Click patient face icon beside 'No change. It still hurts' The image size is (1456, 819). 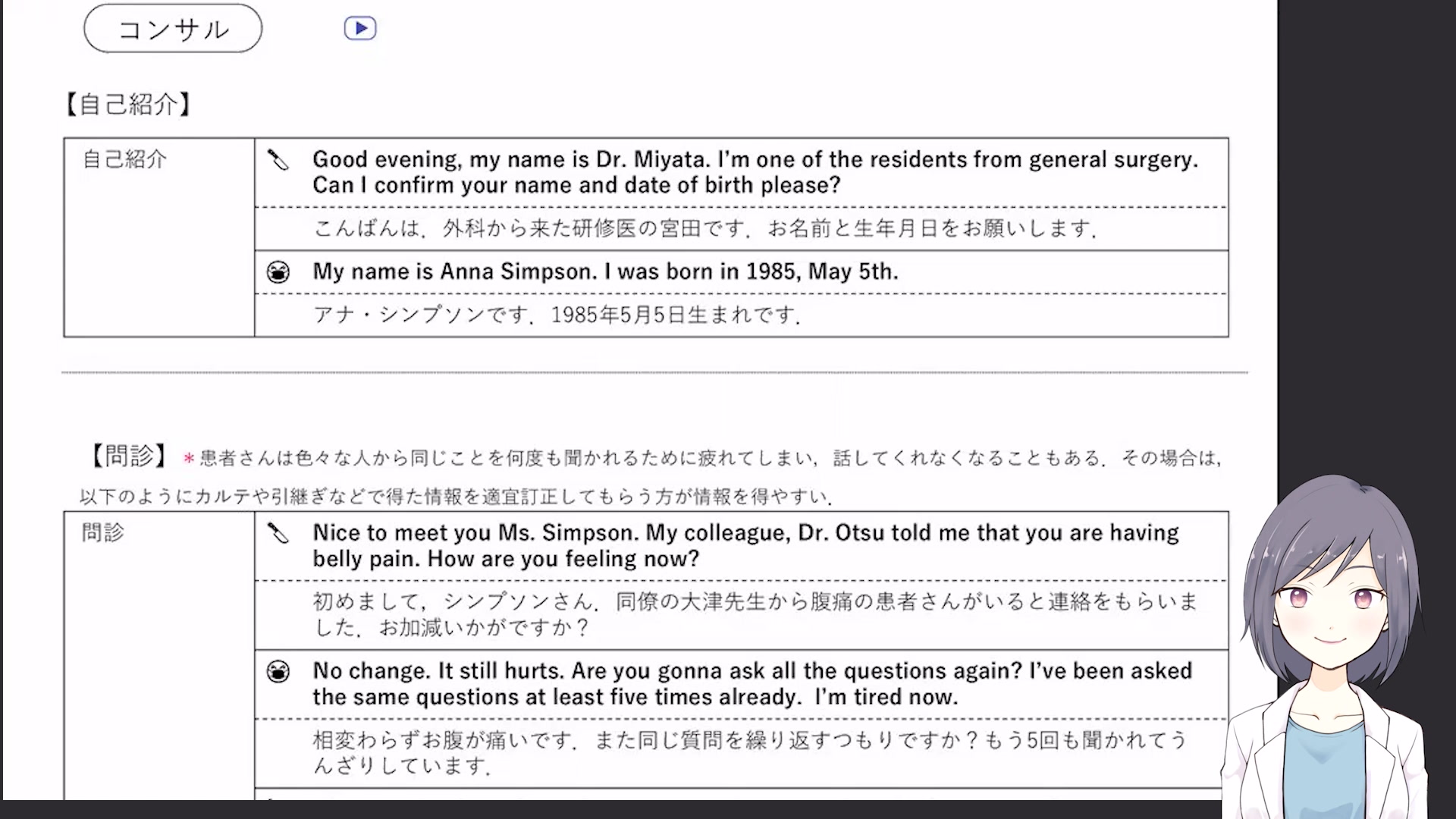[x=278, y=671]
